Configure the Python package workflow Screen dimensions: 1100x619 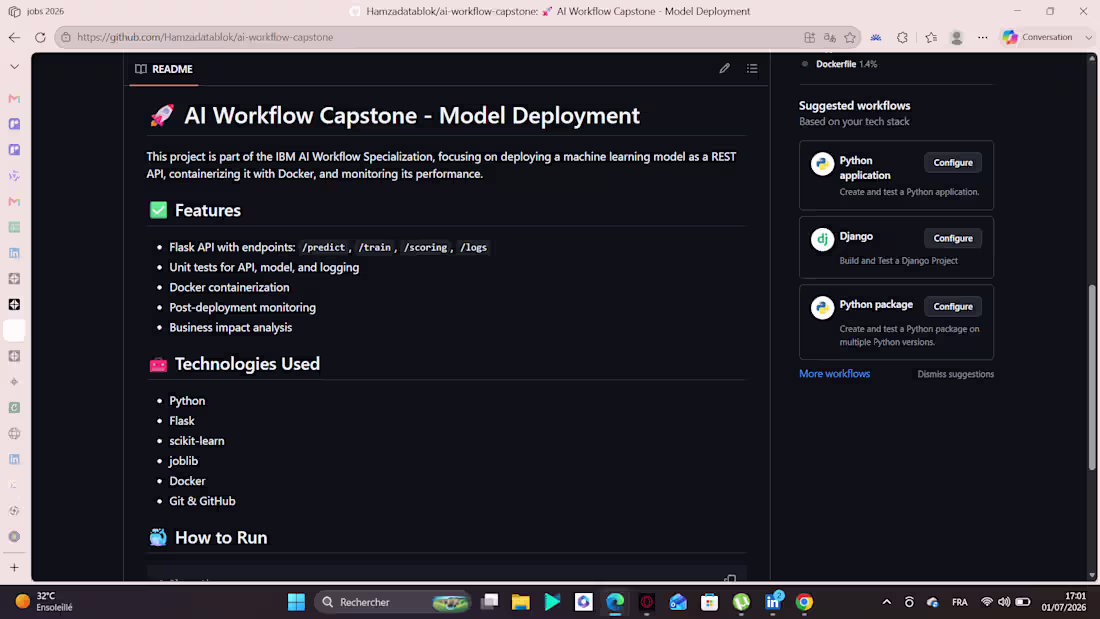(953, 306)
